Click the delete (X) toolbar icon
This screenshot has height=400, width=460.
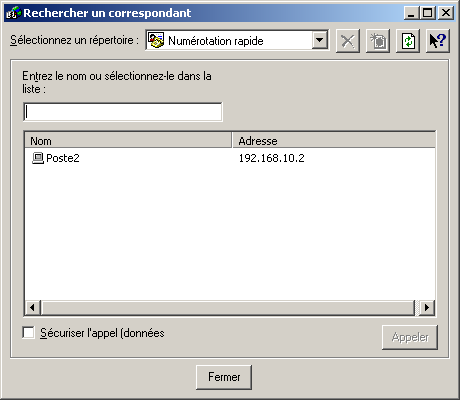coord(348,41)
